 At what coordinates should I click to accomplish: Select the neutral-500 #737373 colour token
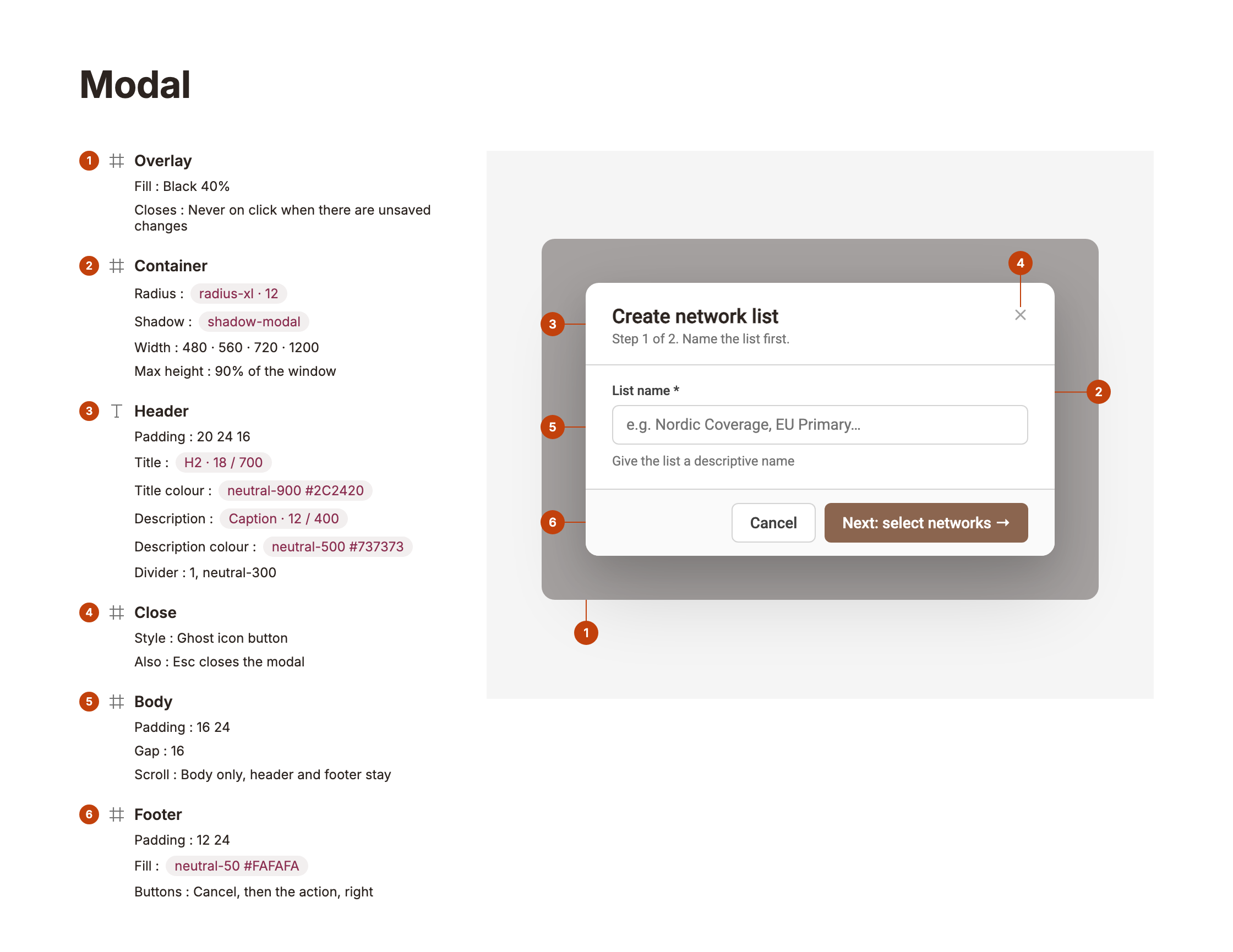[x=337, y=547]
